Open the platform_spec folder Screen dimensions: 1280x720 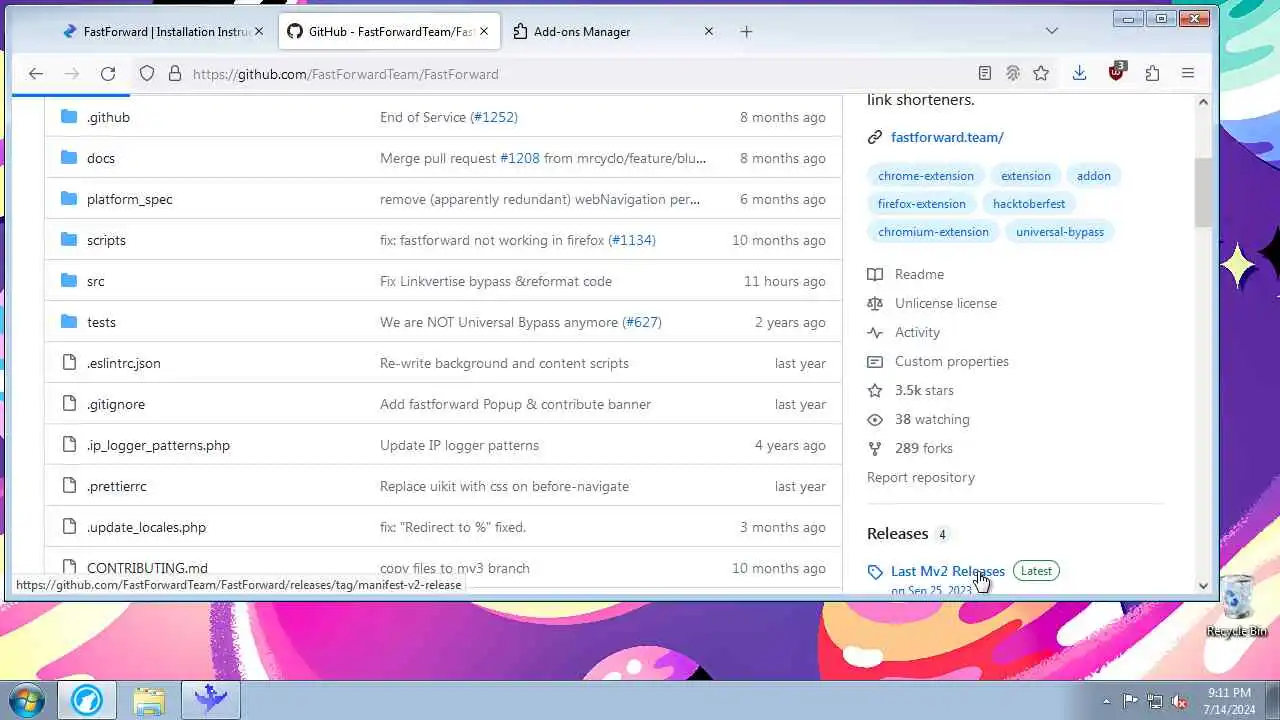click(129, 199)
